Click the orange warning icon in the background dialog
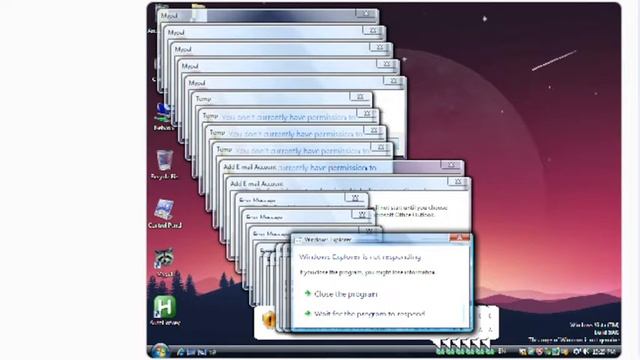Image resolution: width=640 pixels, height=360 pixels. 269,319
